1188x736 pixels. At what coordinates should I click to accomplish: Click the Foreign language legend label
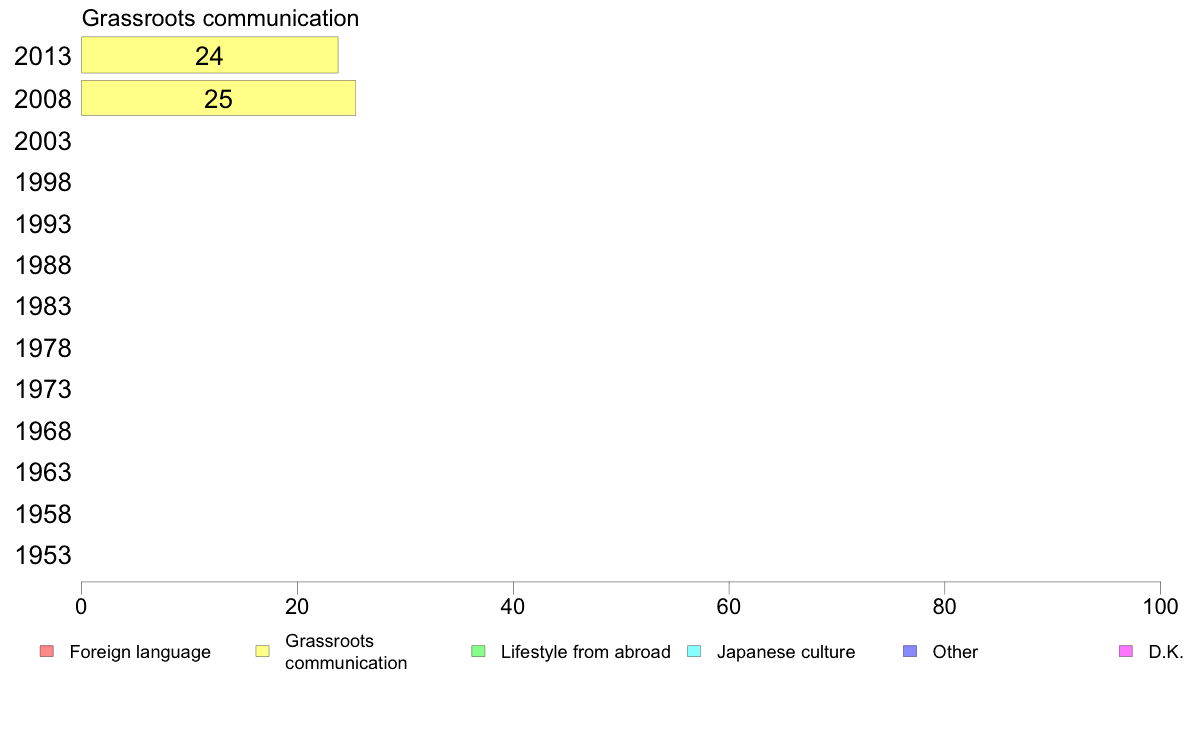click(140, 652)
